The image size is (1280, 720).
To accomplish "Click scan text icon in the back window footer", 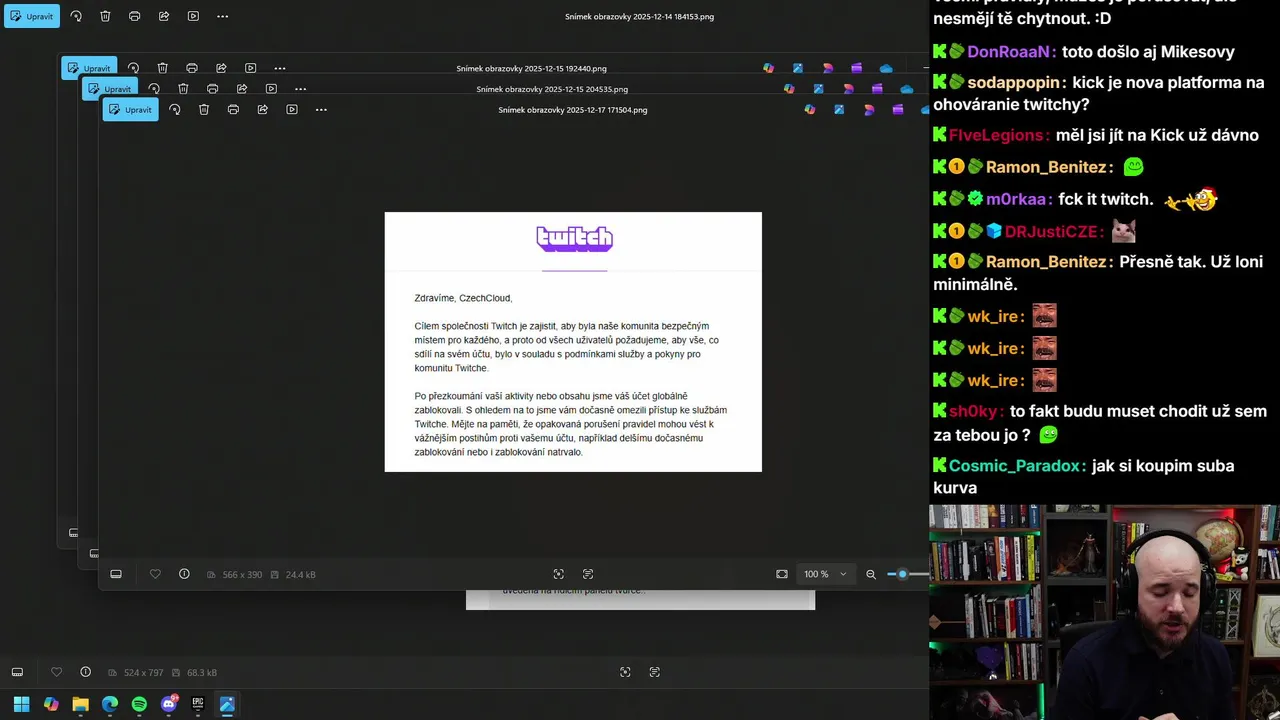I will 655,672.
